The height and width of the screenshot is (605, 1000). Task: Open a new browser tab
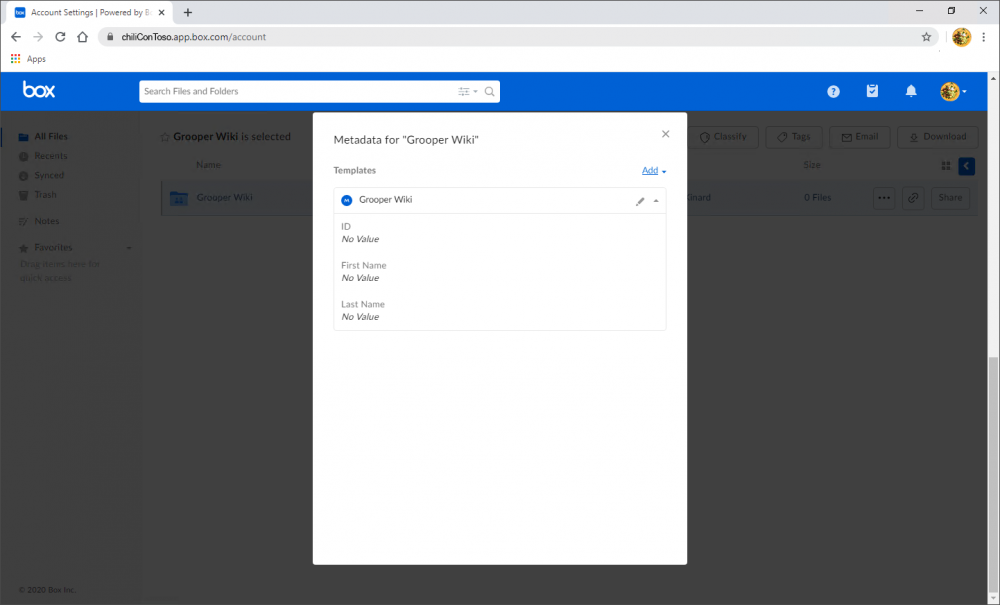click(x=188, y=12)
